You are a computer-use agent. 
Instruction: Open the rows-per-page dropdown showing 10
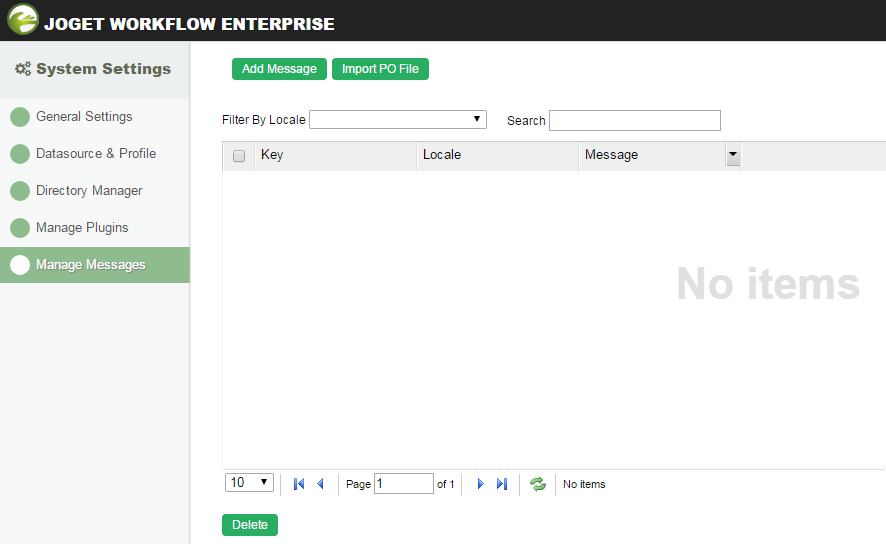click(x=249, y=482)
